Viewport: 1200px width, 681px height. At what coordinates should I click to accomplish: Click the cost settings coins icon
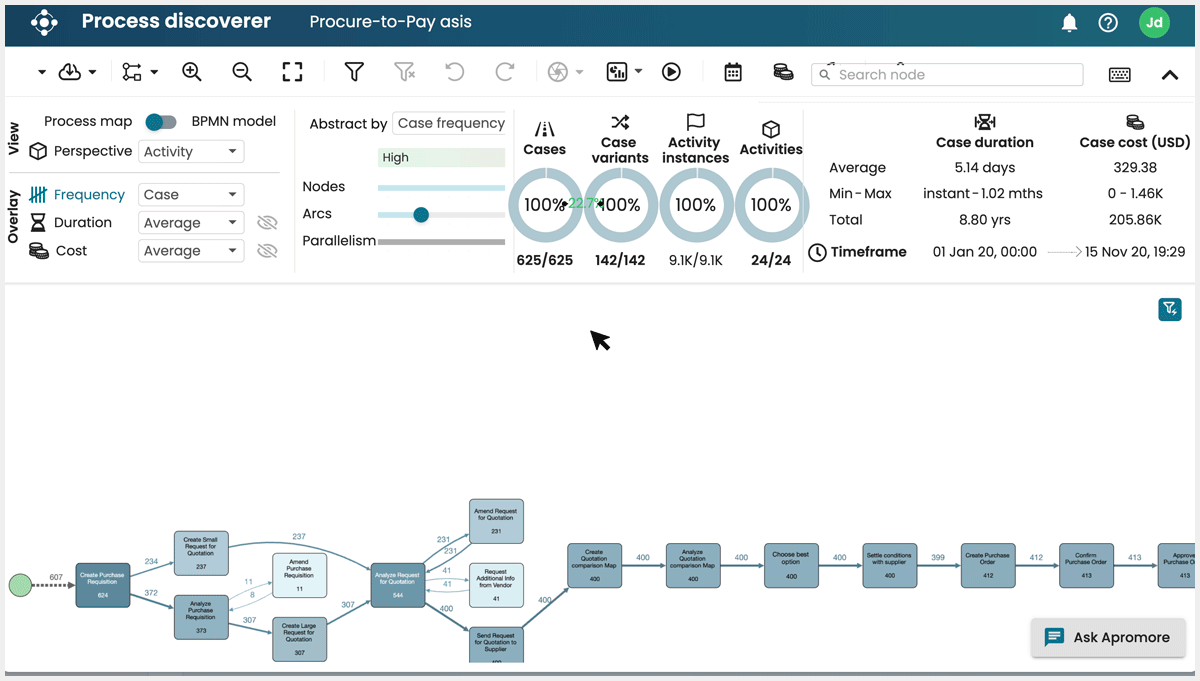coord(784,71)
